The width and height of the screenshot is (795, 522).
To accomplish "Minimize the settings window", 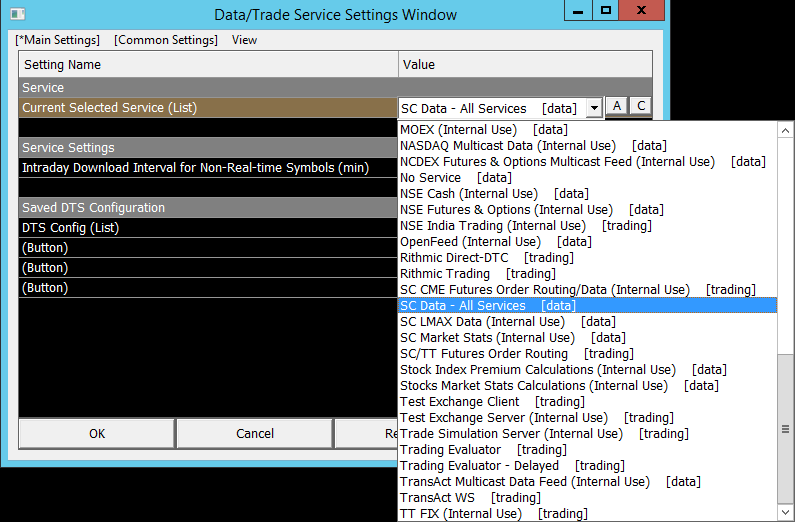I will point(578,11).
